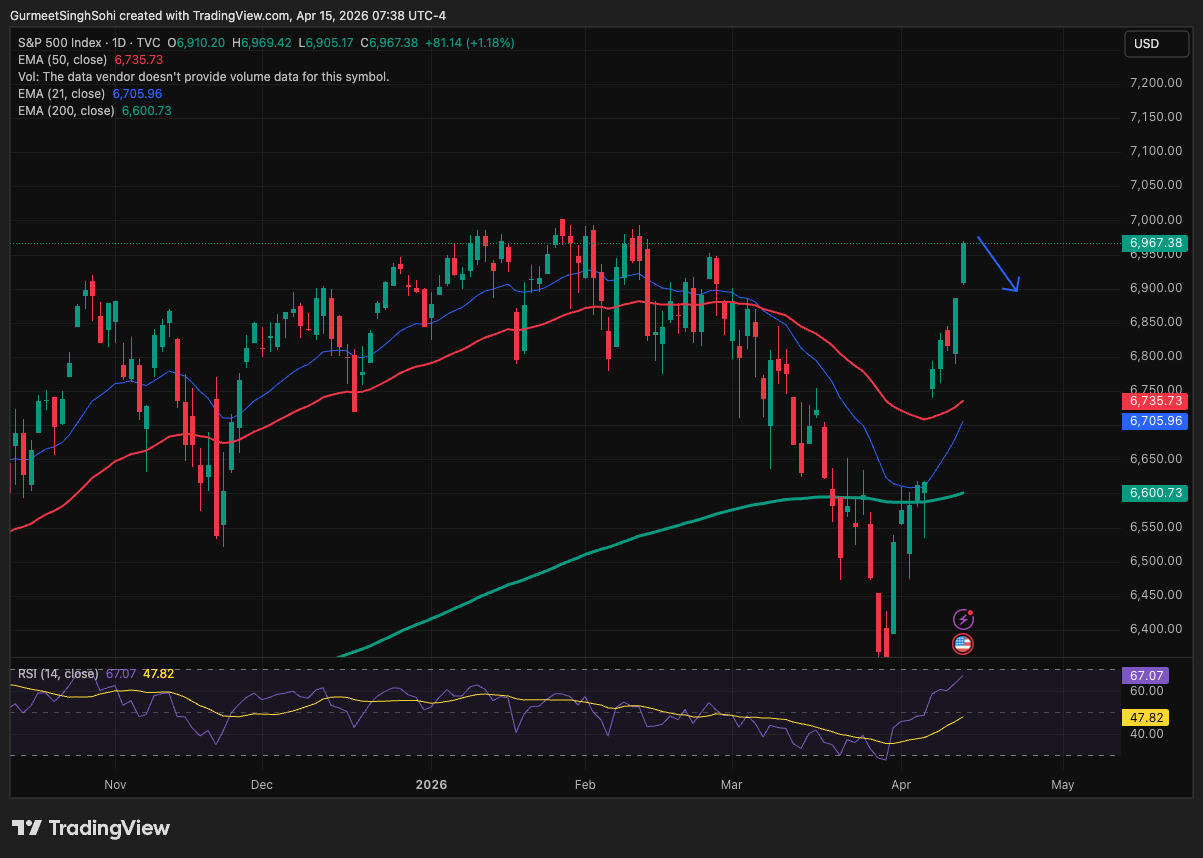Click the 6,400.00 price axis tick

tap(1156, 629)
